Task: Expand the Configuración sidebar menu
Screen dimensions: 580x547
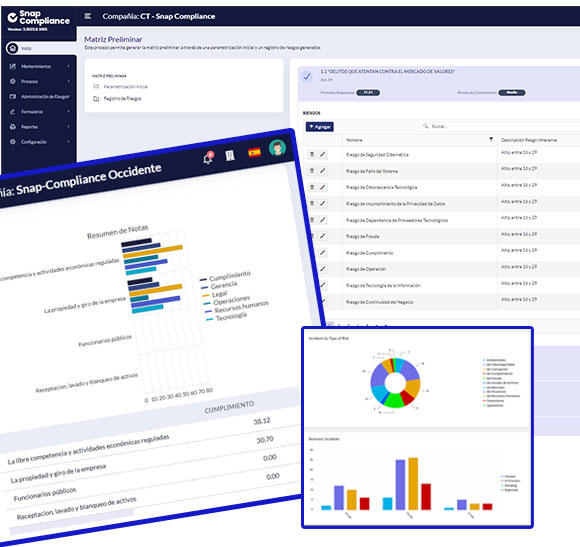Action: pyautogui.click(x=40, y=142)
